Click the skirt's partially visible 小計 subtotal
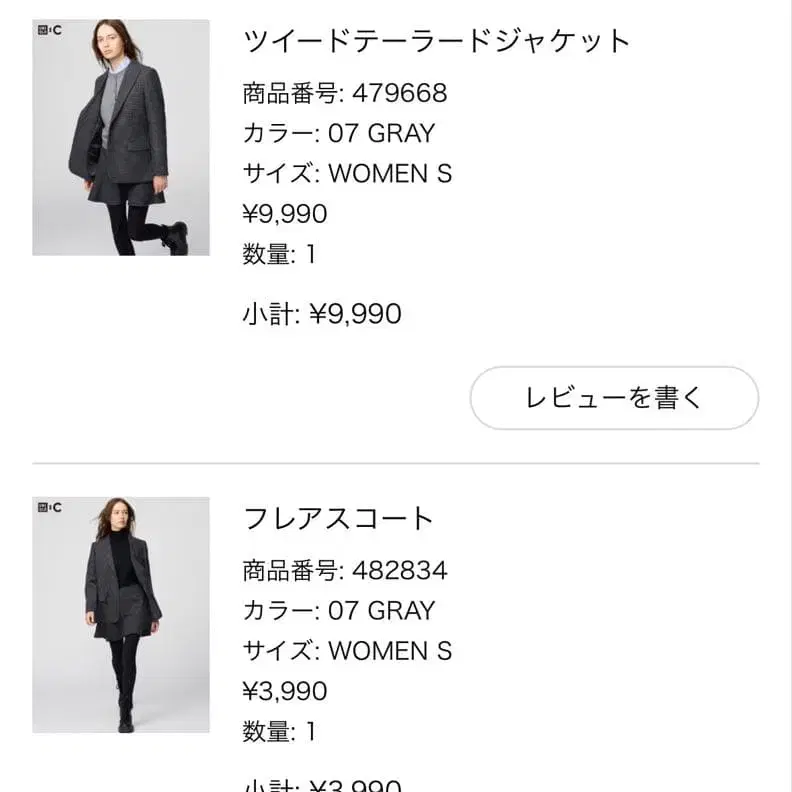Image resolution: width=792 pixels, height=792 pixels. pos(321,786)
